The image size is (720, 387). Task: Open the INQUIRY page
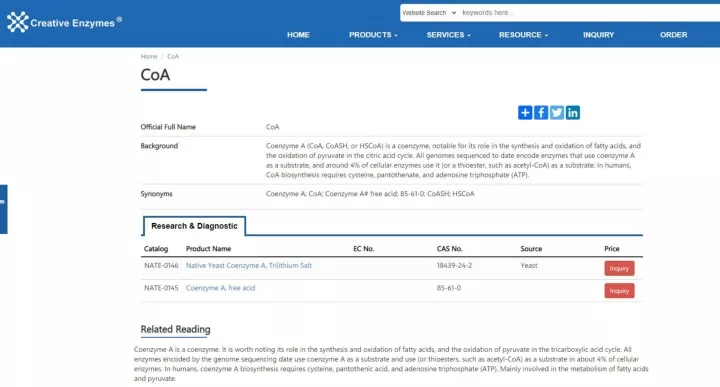click(598, 35)
